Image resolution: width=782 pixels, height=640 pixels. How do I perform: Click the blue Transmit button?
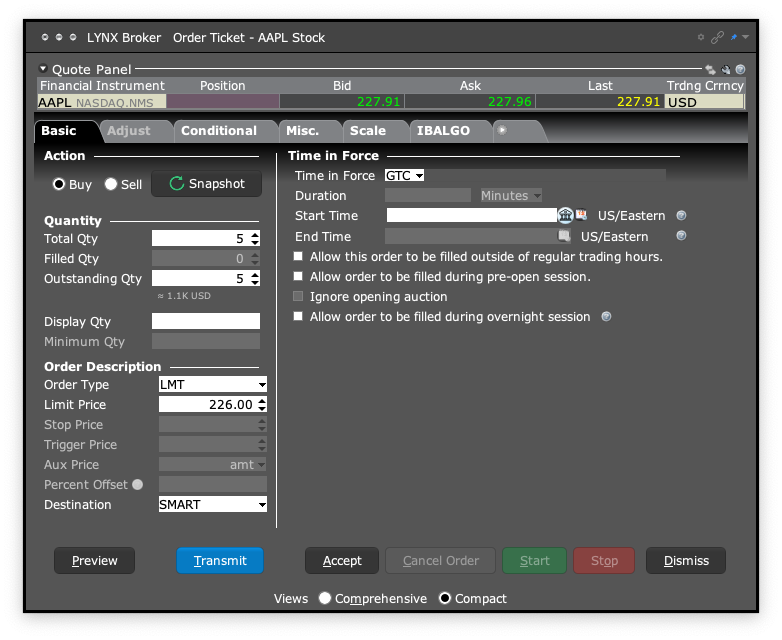pyautogui.click(x=220, y=561)
